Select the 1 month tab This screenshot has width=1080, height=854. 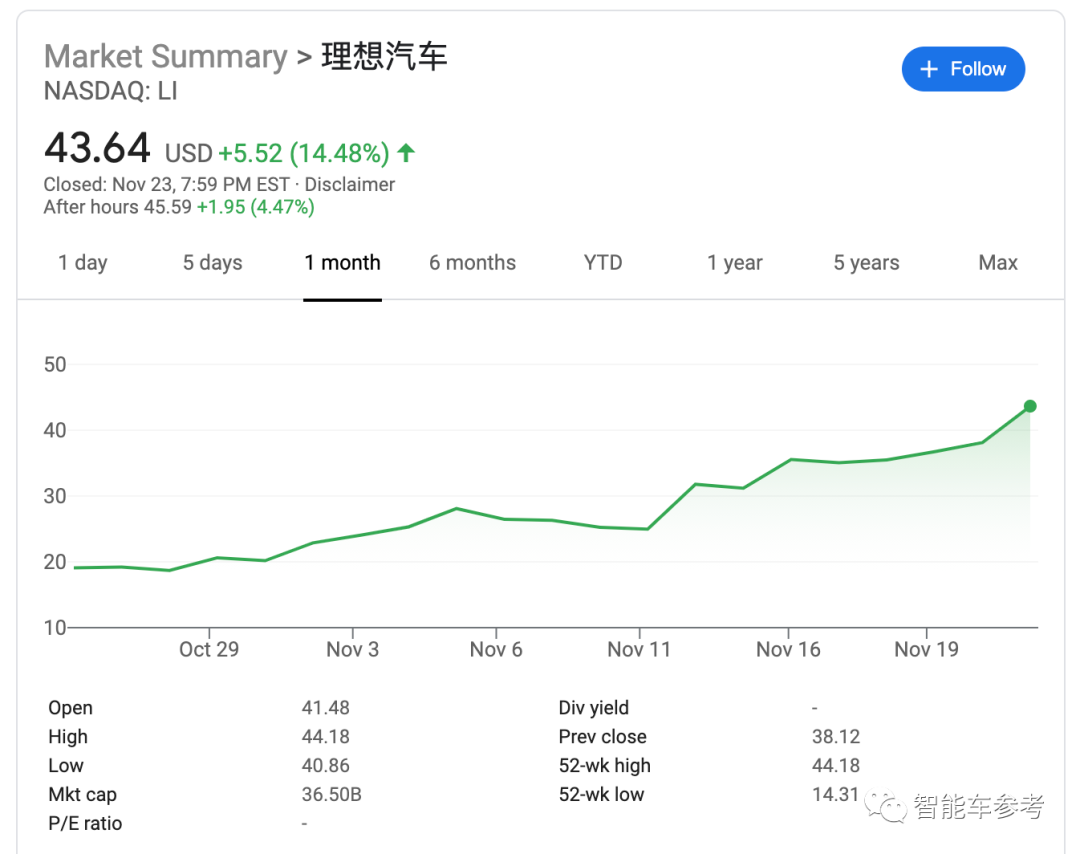tap(342, 262)
